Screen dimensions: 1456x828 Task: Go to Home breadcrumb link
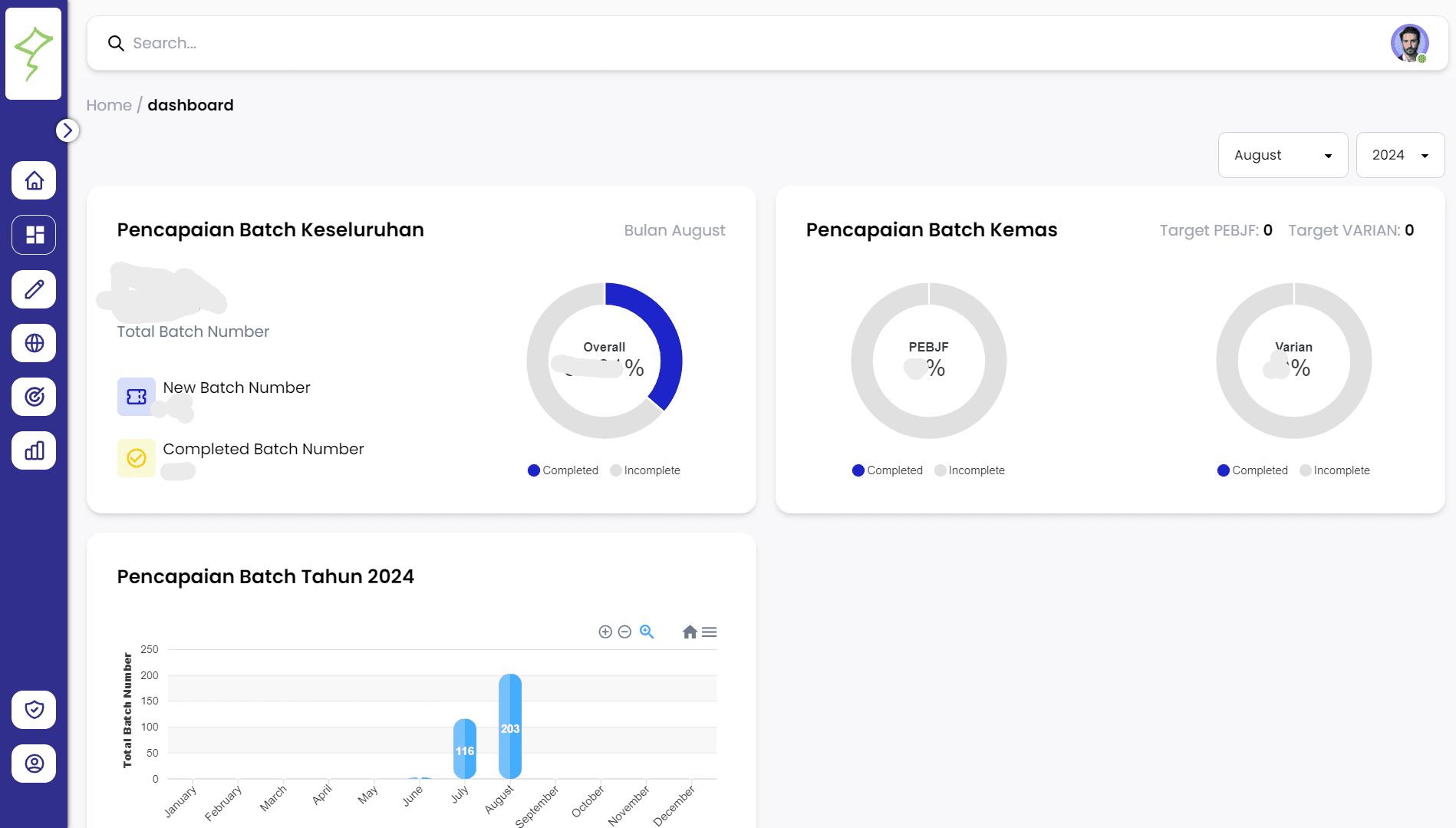(x=109, y=105)
